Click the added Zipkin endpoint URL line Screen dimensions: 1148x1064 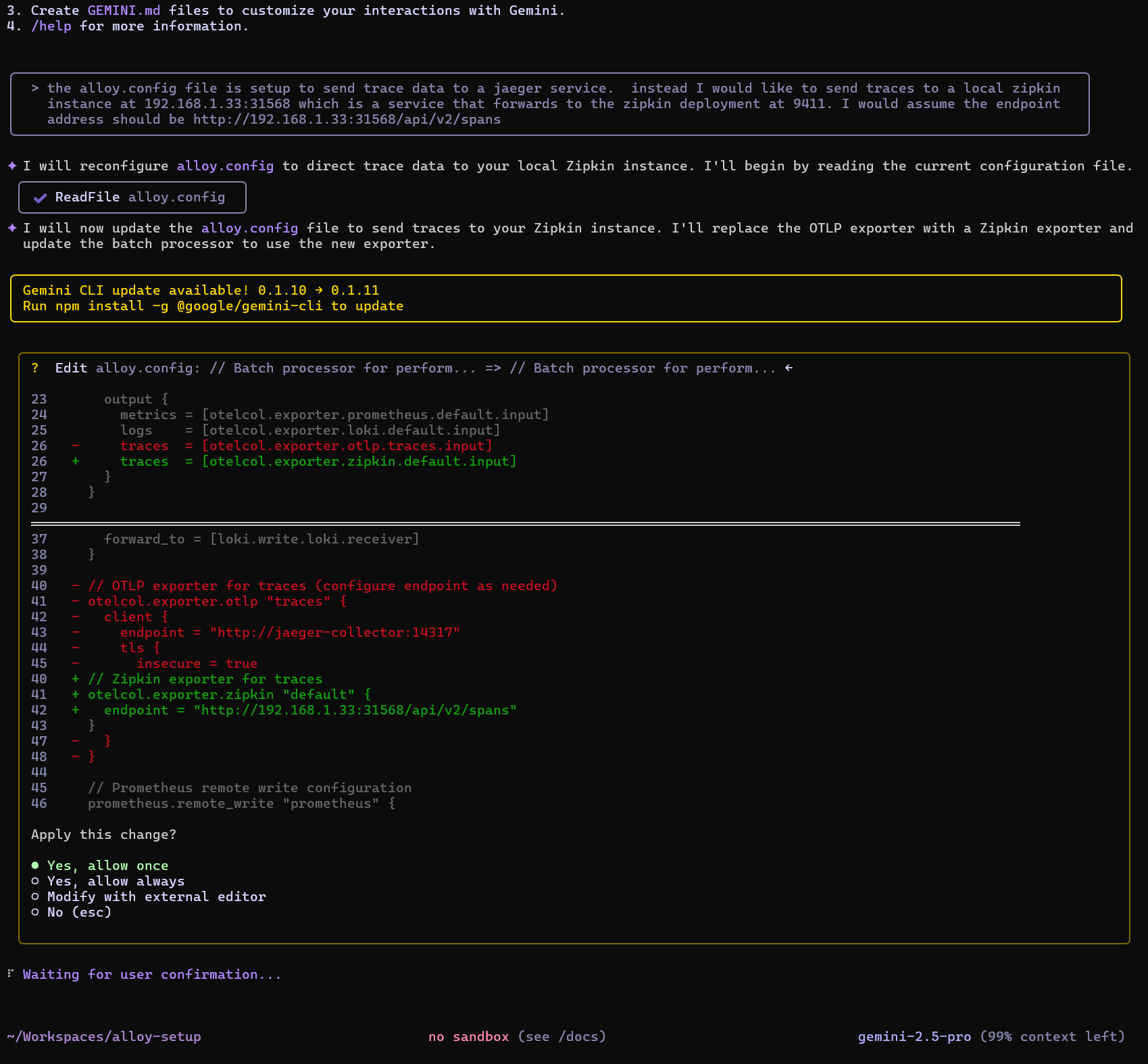[x=294, y=710]
